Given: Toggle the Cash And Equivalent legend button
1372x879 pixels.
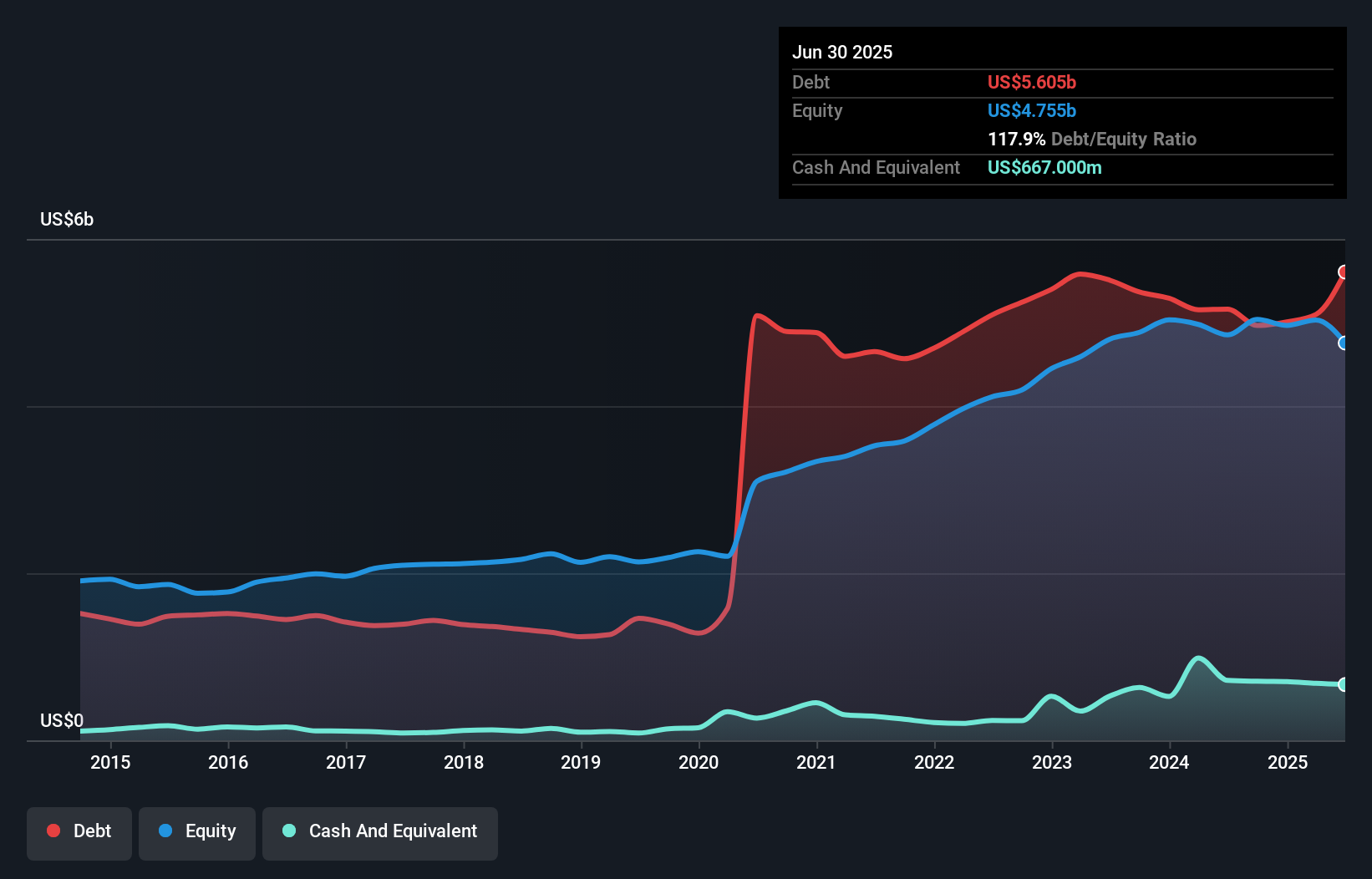Looking at the screenshot, I should [x=380, y=833].
